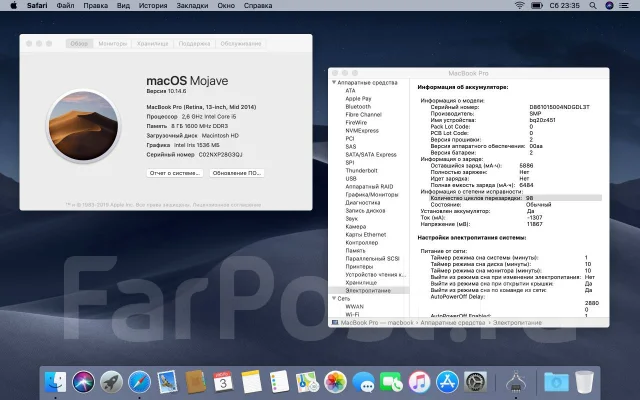The height and width of the screenshot is (400, 640).
Task: Select Графика/Мониторы in the sidebar
Action: pos(372,195)
